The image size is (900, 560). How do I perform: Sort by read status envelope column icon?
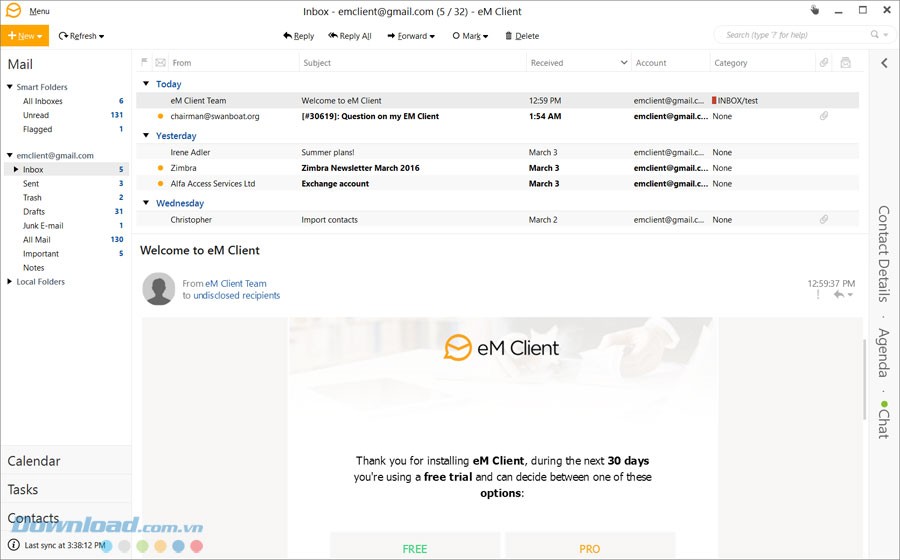coord(160,62)
